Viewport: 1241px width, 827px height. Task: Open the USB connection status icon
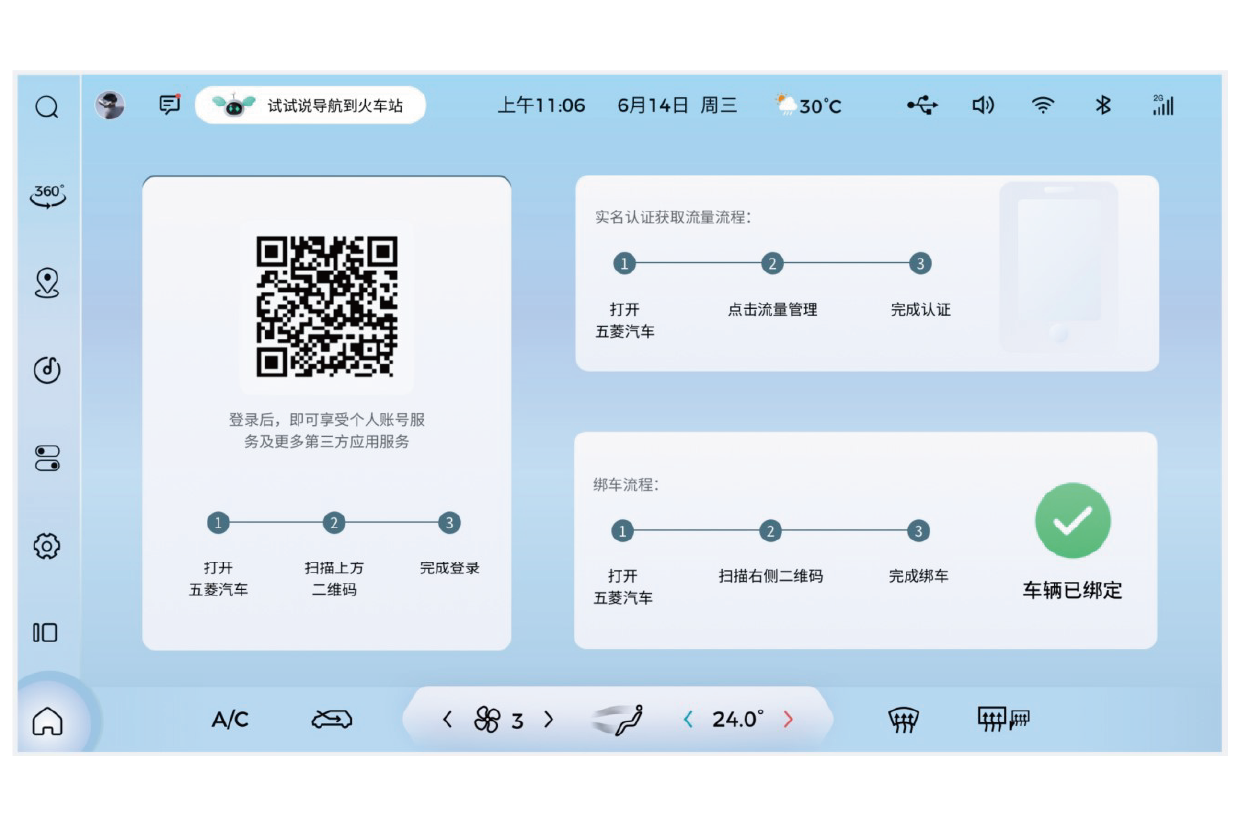point(922,105)
